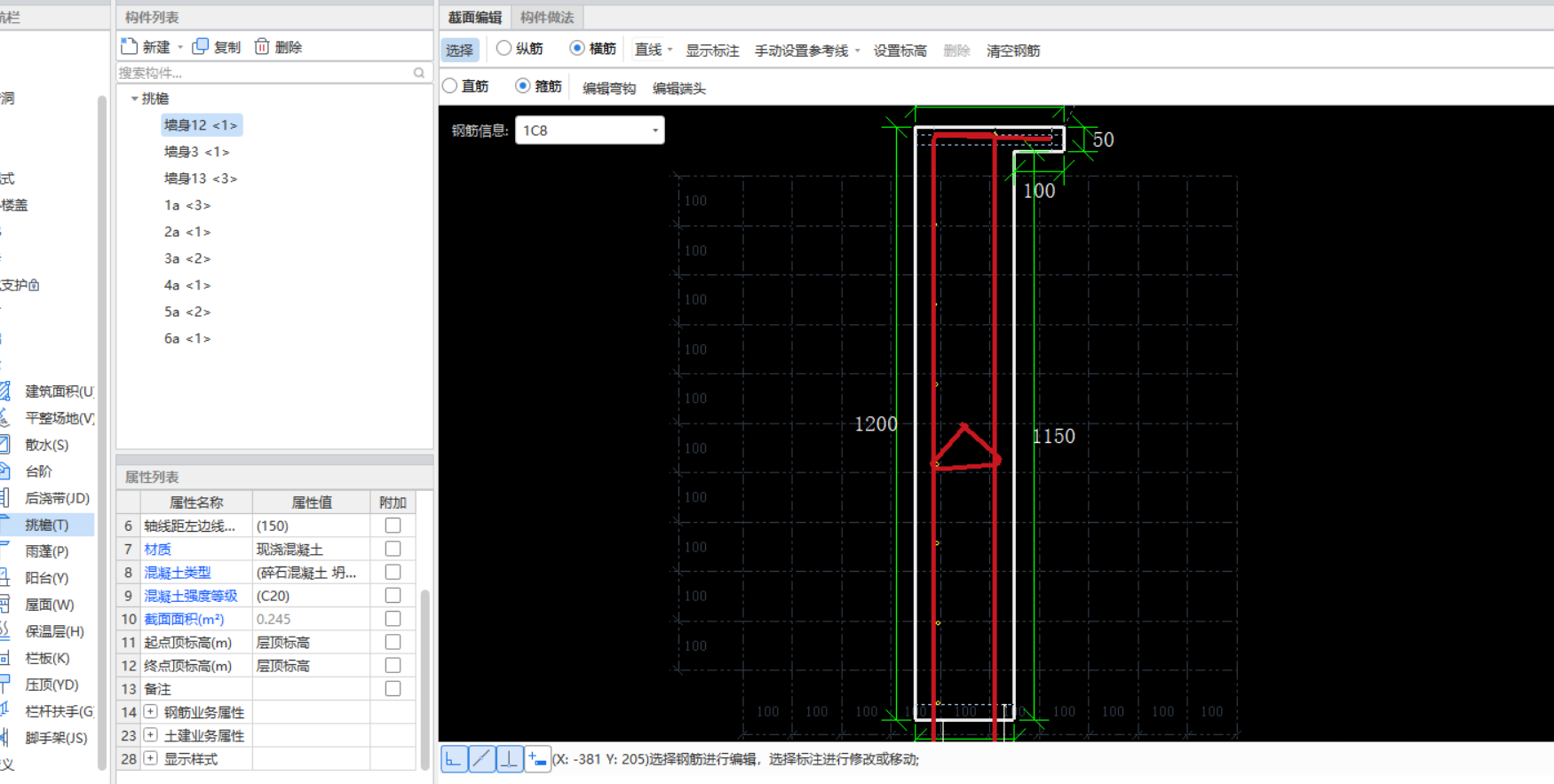This screenshot has height=784, width=1554.
Task: Tick the 附加 checkbox for 起点顶标高
Action: pos(392,642)
